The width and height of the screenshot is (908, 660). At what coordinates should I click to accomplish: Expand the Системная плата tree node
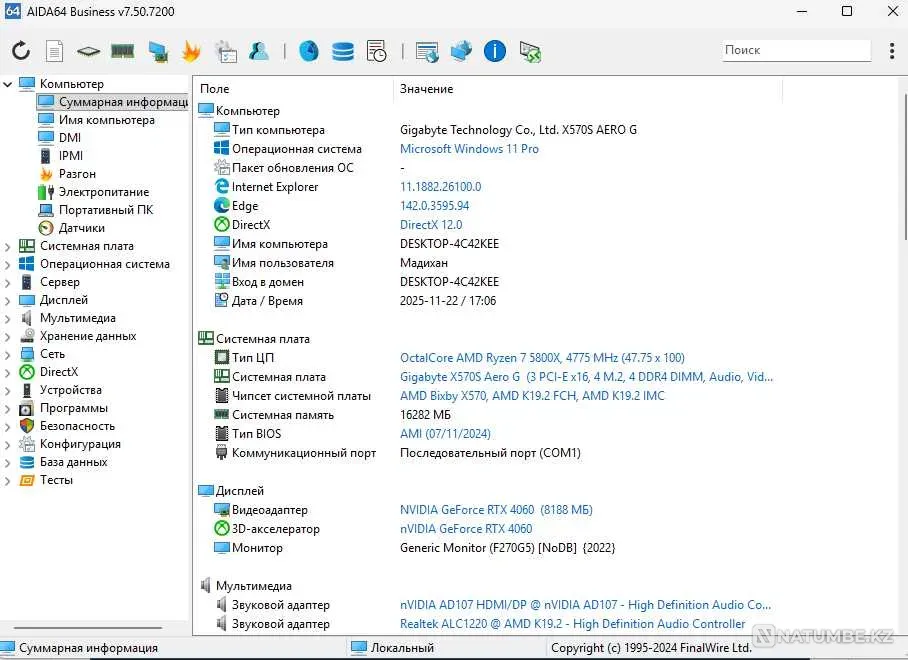(x=8, y=246)
